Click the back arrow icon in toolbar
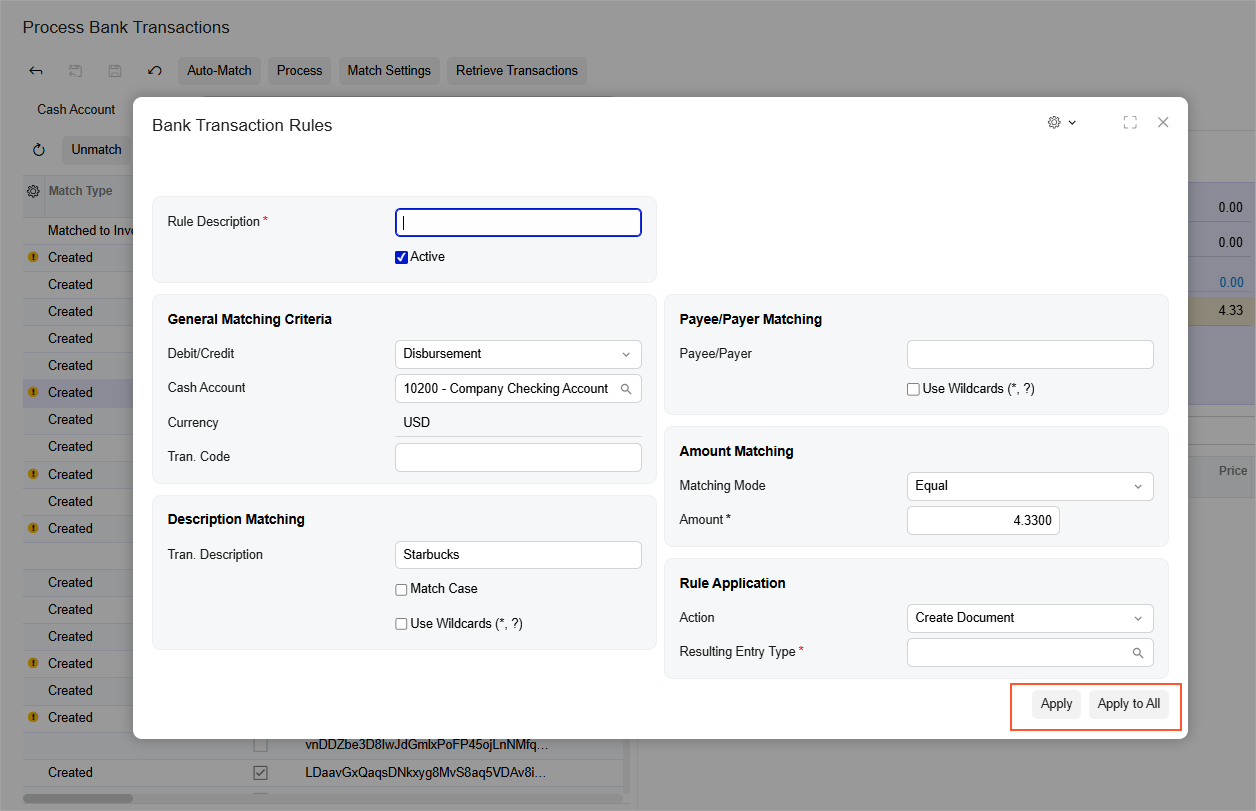Screen dimensions: 1256x811 (x=36, y=71)
